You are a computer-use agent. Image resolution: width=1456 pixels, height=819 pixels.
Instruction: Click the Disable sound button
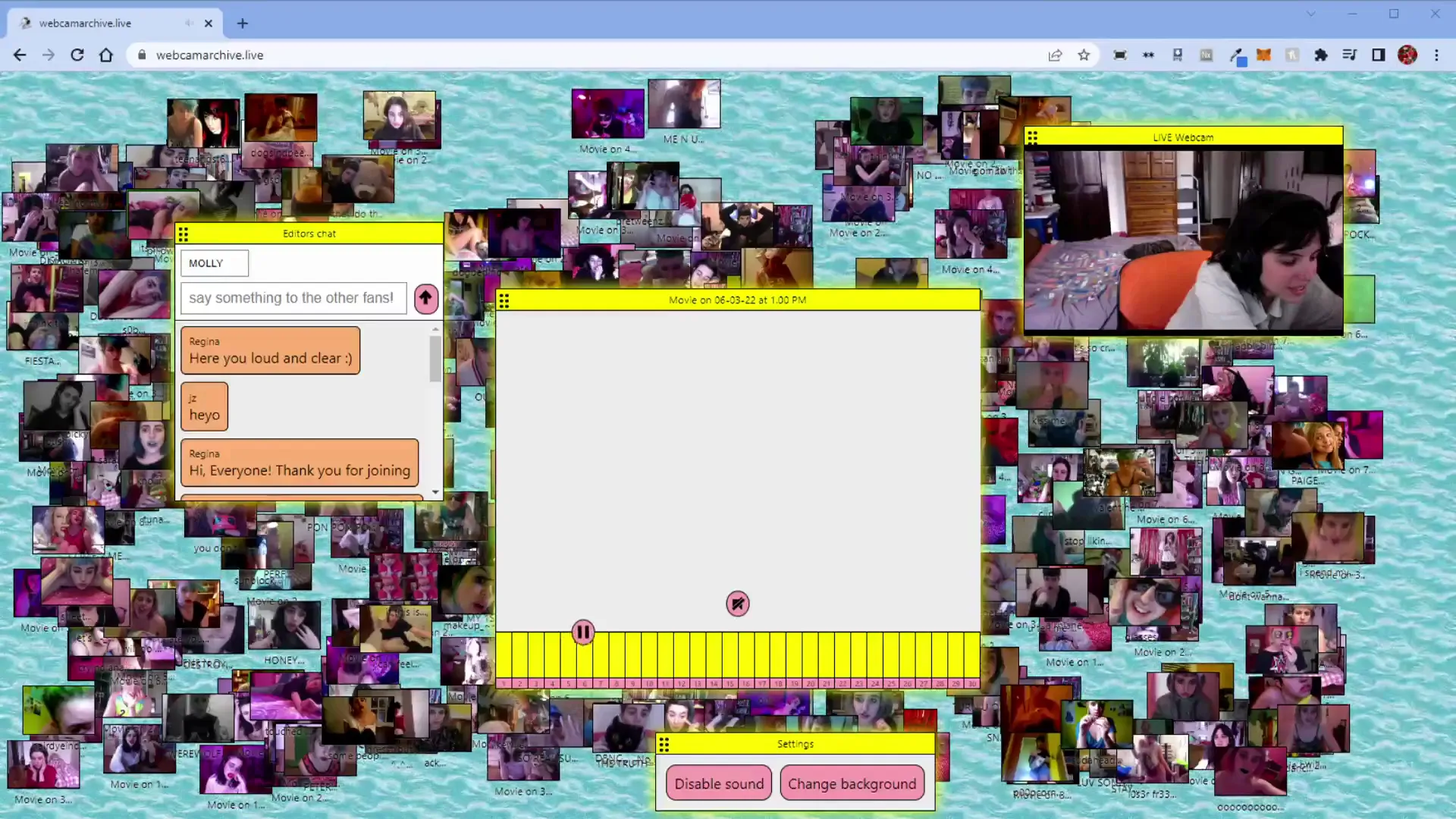point(718,783)
